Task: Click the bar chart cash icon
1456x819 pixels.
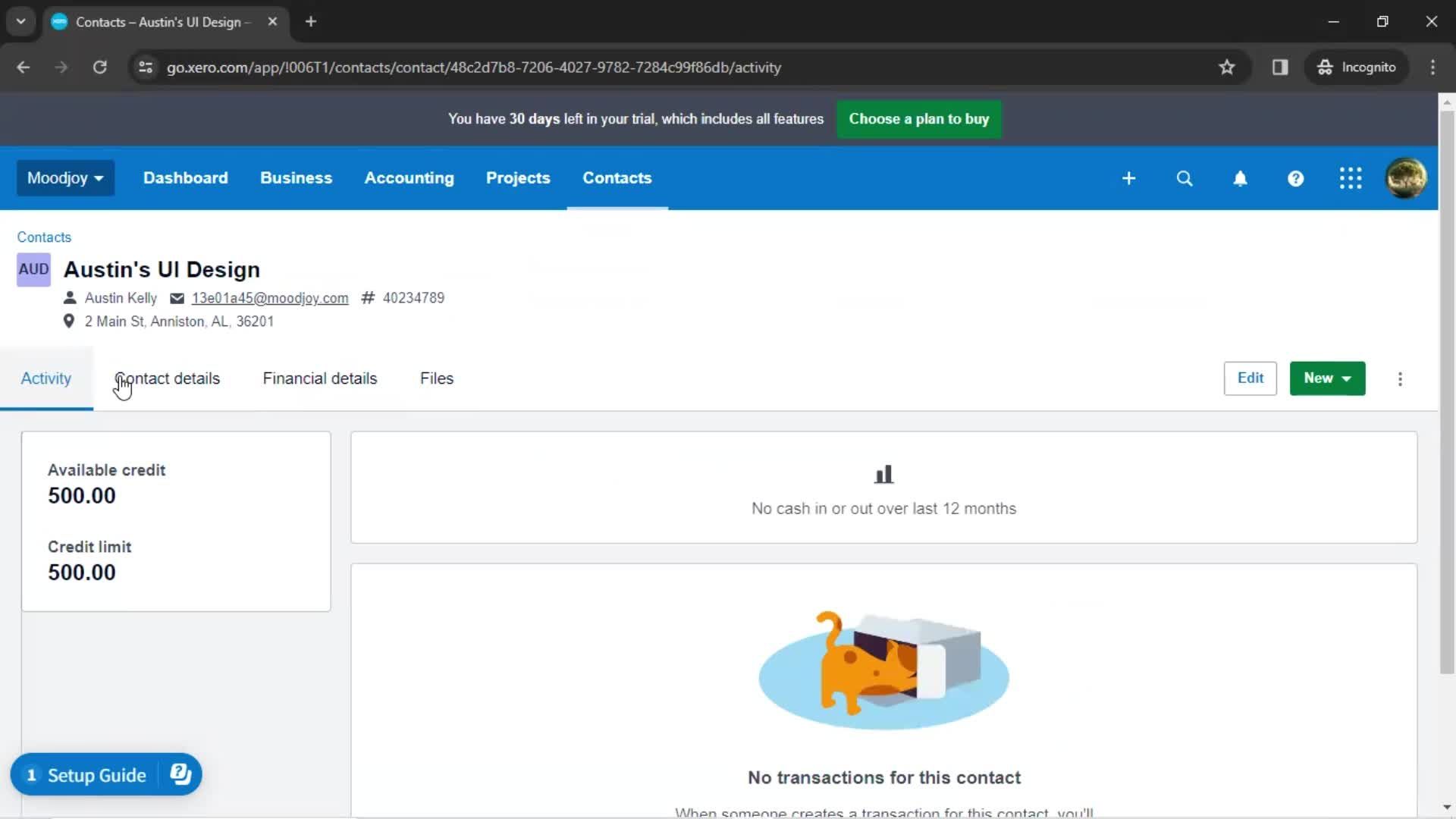Action: [x=883, y=475]
